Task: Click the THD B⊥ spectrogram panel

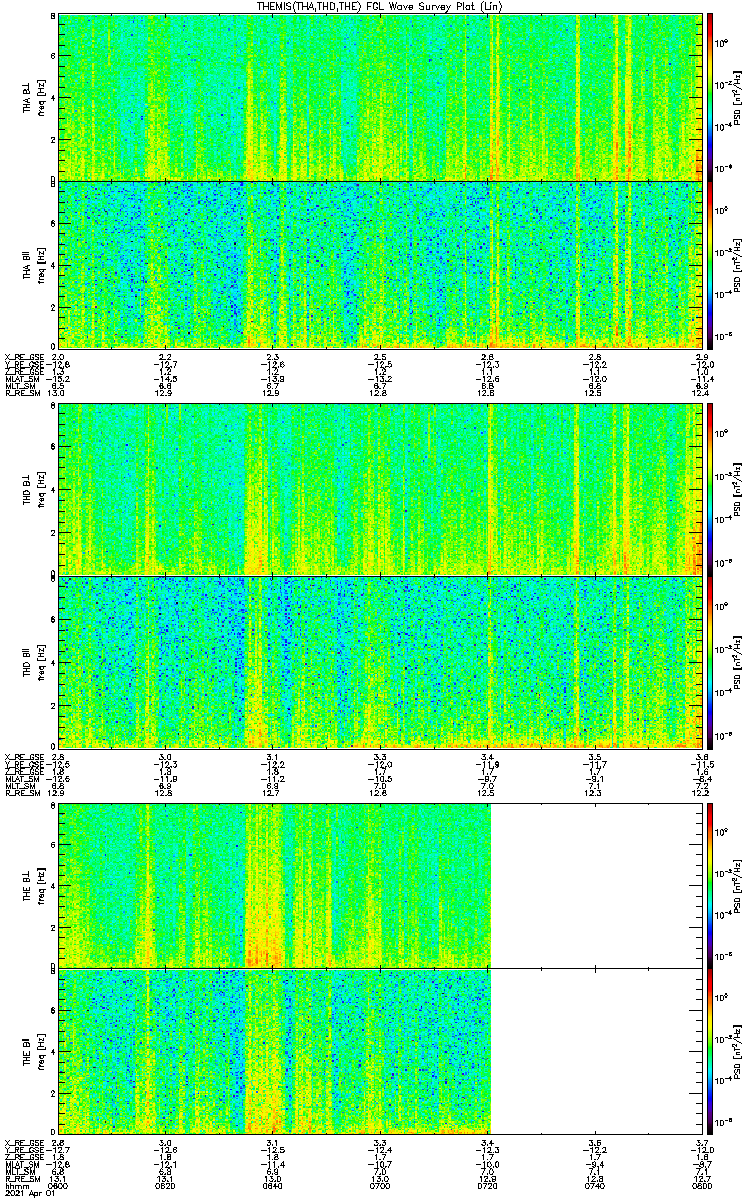Action: click(378, 489)
